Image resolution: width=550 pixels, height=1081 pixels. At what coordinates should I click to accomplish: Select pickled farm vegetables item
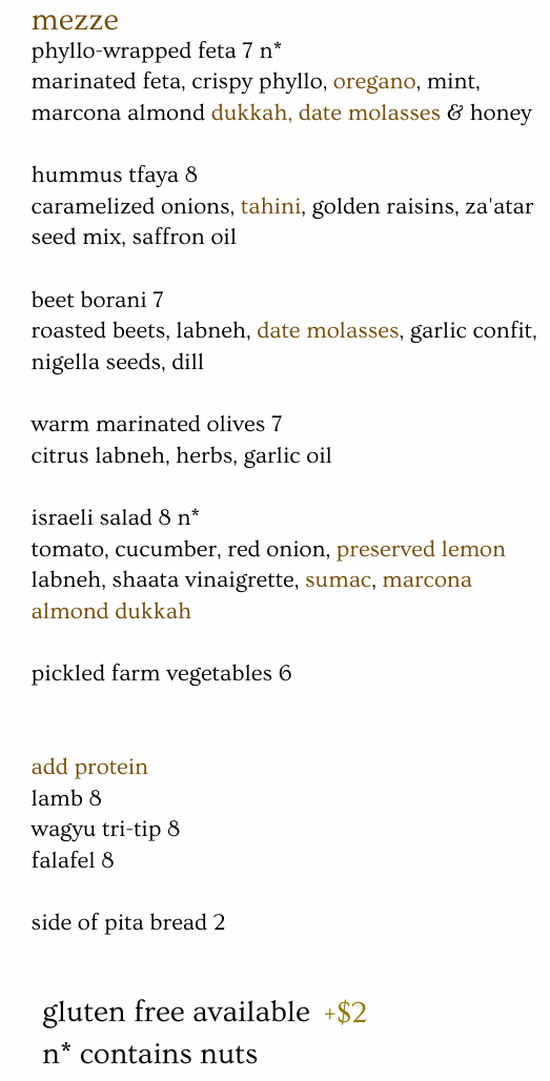tap(161, 674)
